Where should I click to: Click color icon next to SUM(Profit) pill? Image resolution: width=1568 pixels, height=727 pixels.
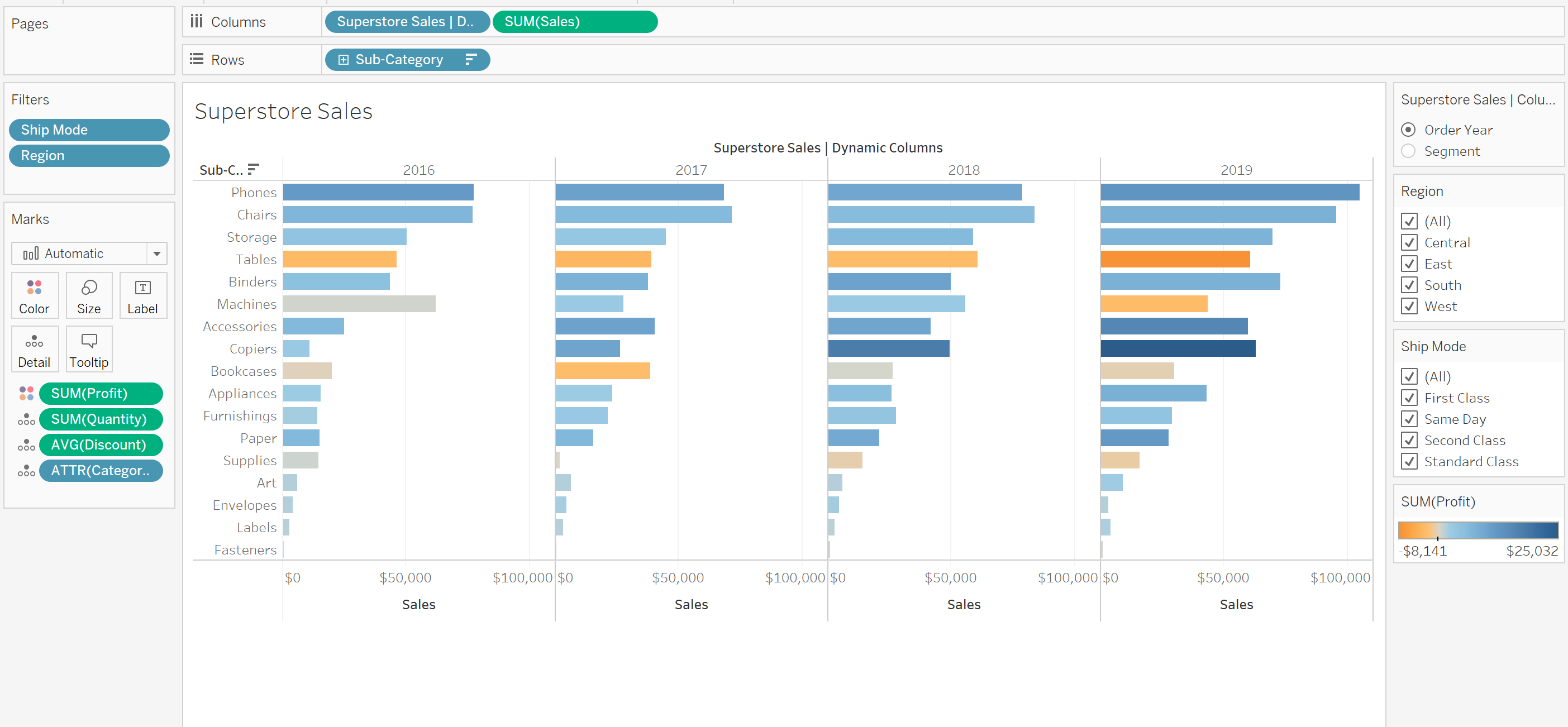pyautogui.click(x=26, y=394)
